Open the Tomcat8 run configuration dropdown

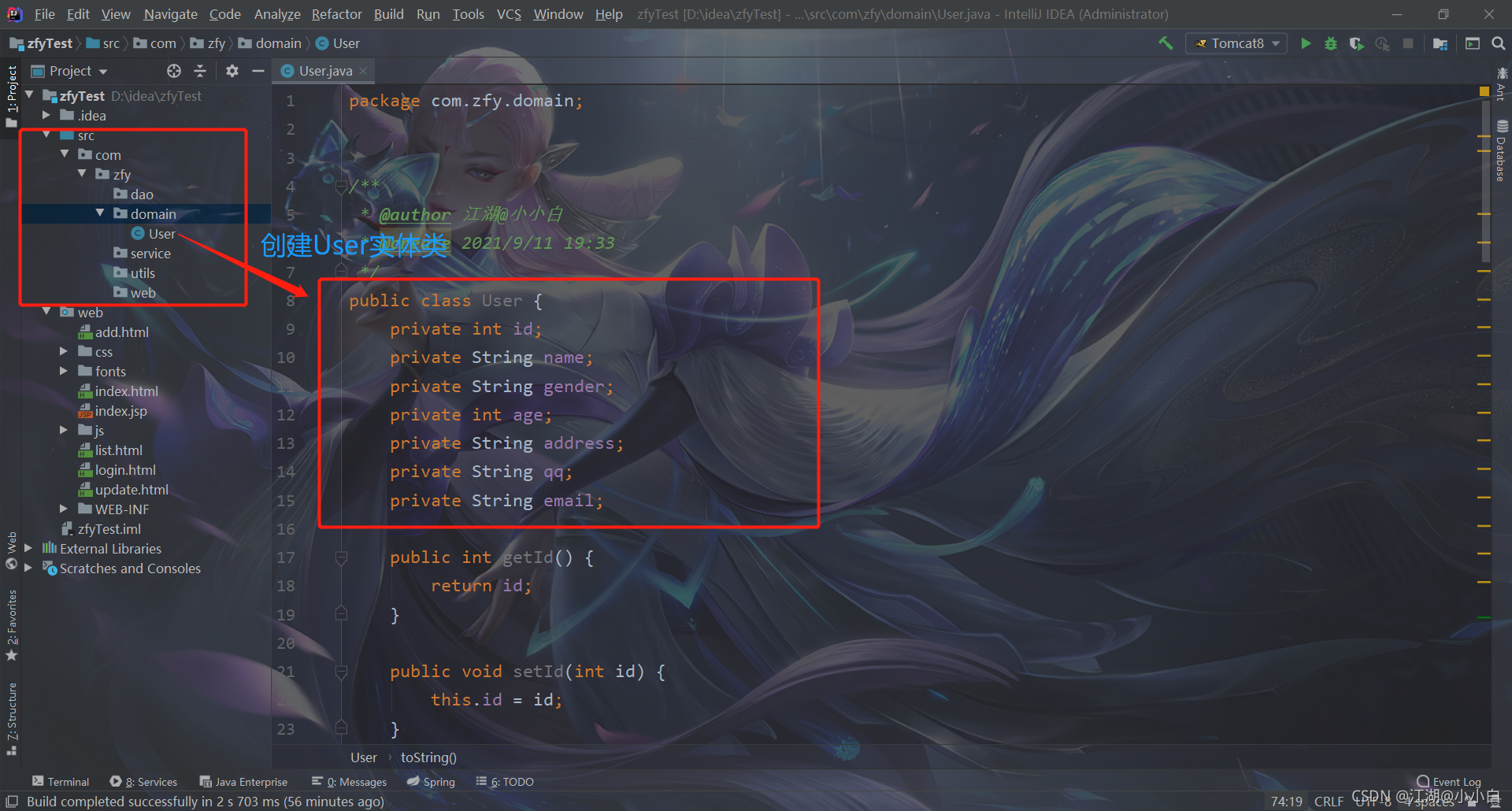click(1236, 43)
